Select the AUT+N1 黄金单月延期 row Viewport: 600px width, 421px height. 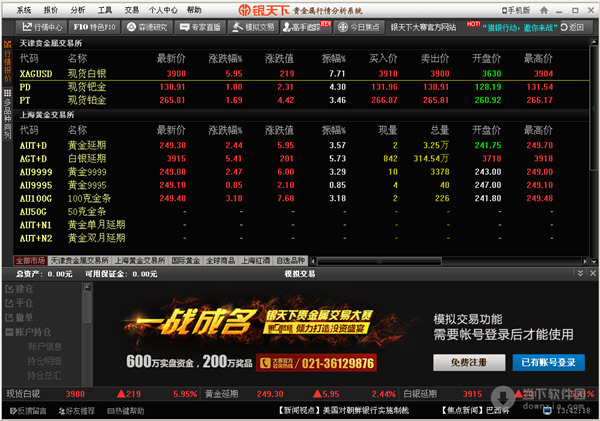click(x=301, y=225)
